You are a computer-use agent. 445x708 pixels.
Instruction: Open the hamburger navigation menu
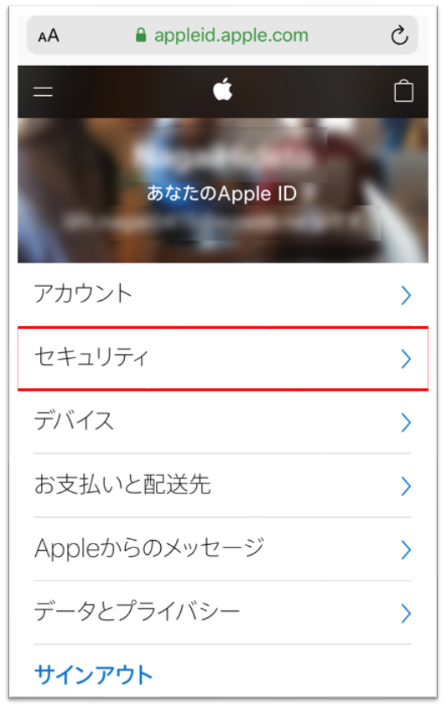[43, 92]
